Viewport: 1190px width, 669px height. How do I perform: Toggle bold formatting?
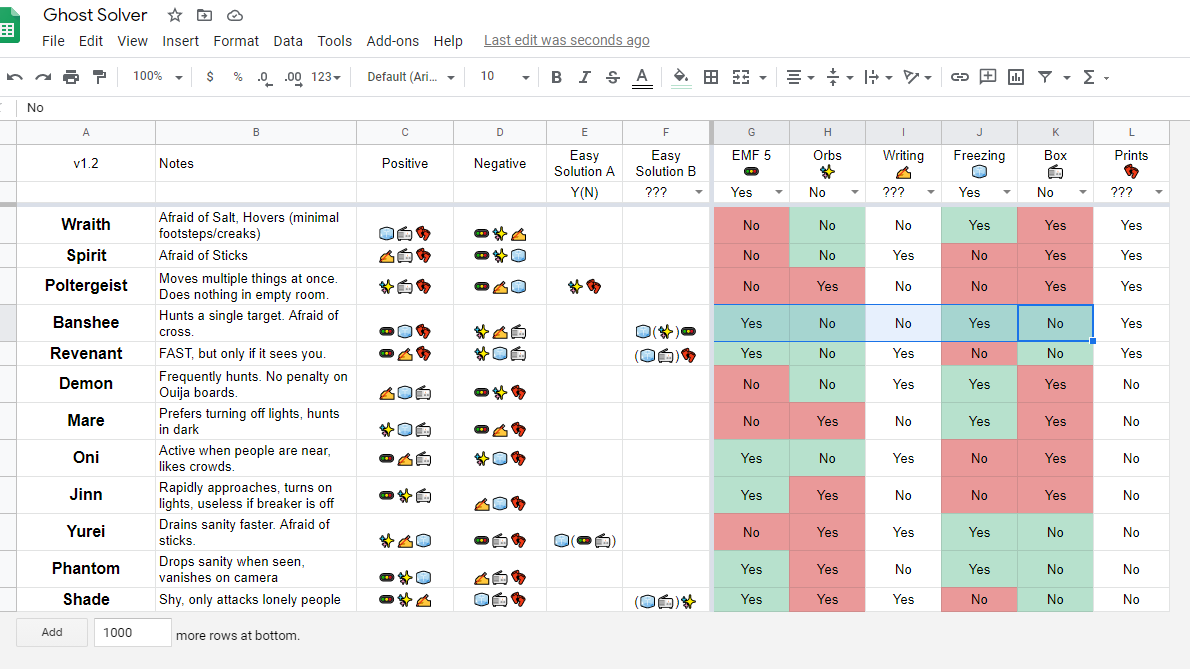tap(556, 77)
